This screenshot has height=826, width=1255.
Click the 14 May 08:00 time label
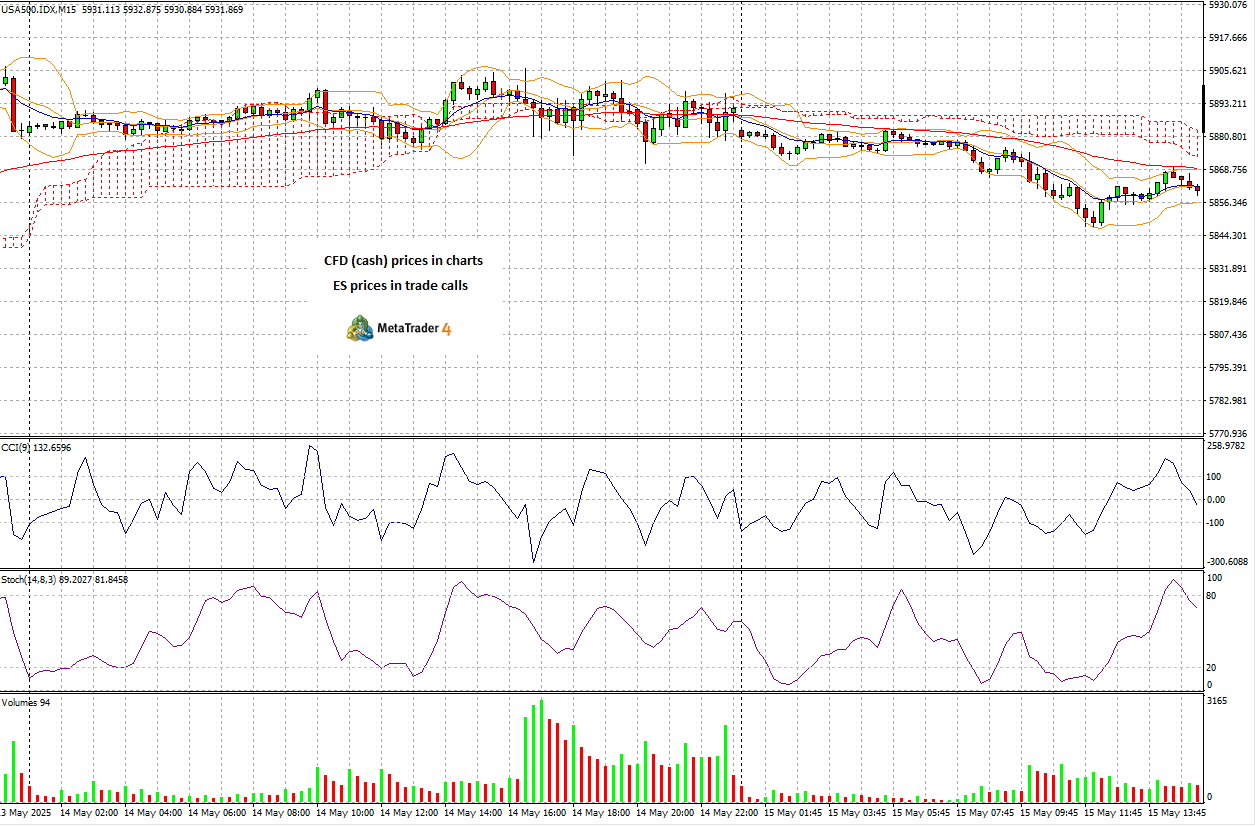(280, 812)
